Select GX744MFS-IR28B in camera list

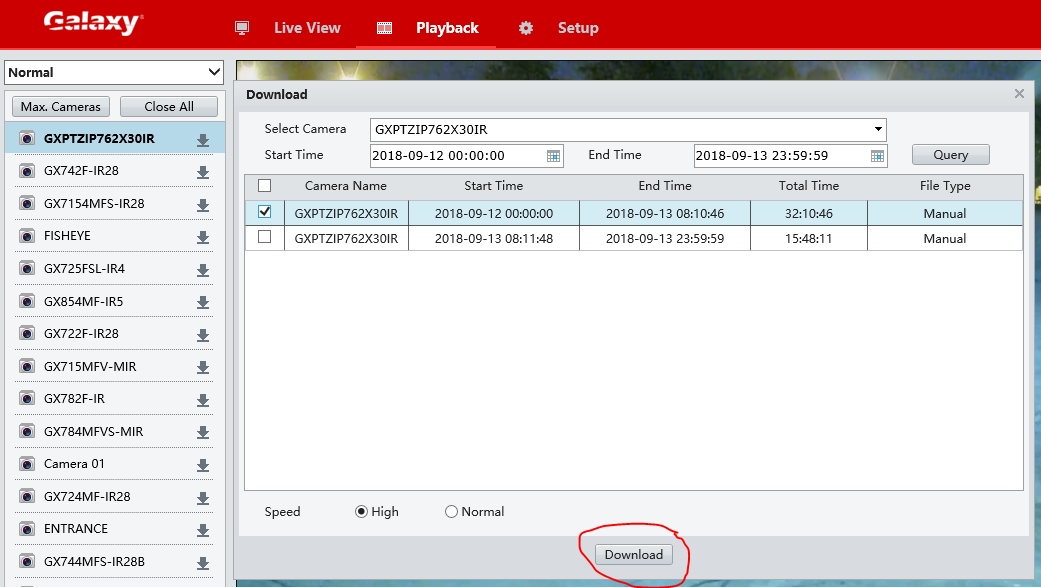point(94,561)
